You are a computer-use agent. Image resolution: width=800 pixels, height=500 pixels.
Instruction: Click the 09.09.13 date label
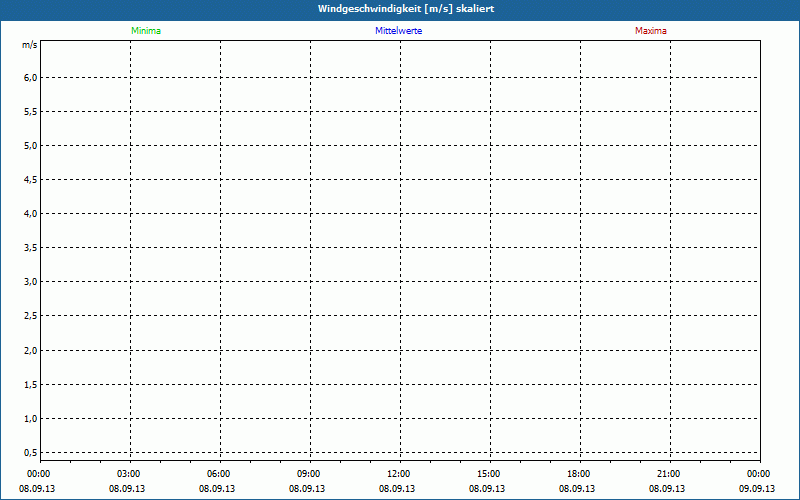[757, 488]
